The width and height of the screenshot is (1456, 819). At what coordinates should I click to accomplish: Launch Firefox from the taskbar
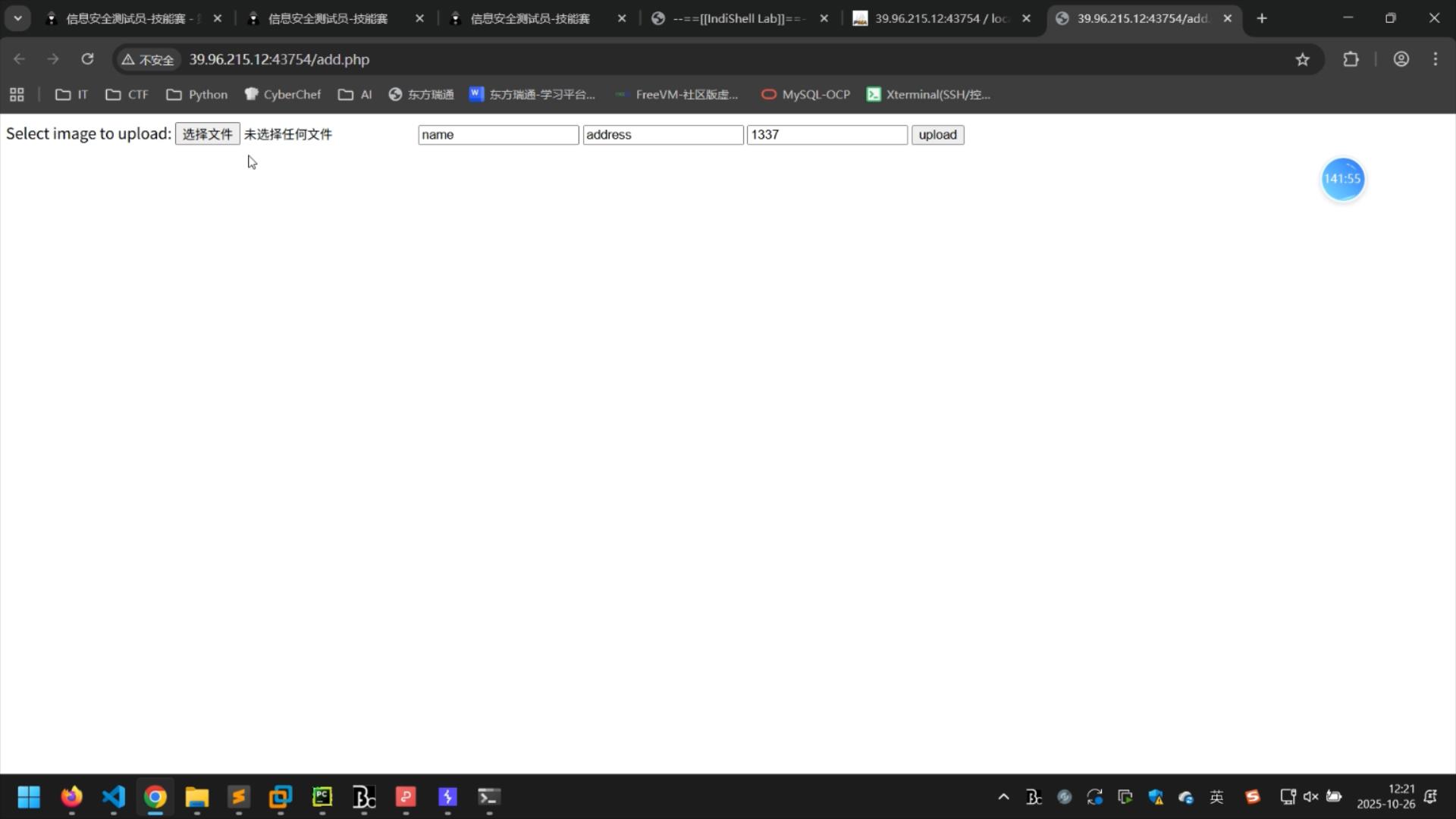[x=71, y=797]
